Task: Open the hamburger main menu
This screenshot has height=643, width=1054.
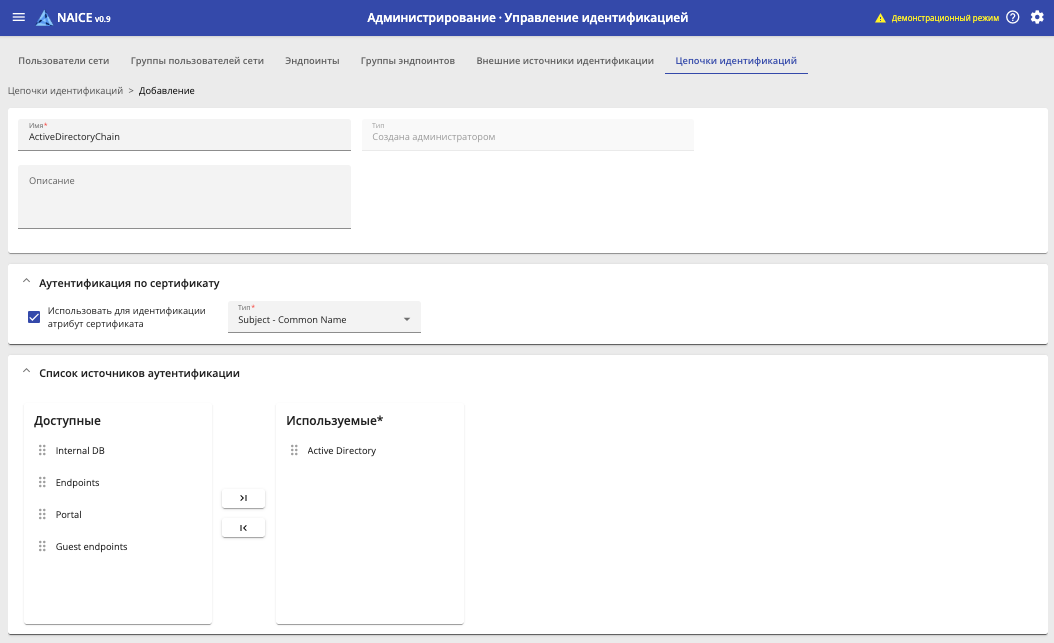Action: pos(18,18)
